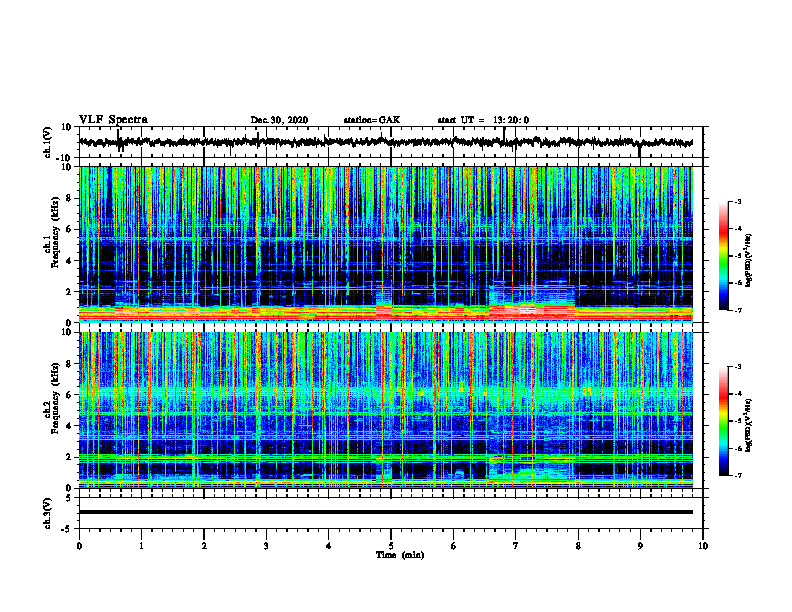Click time axis tick label 9

coord(640,546)
